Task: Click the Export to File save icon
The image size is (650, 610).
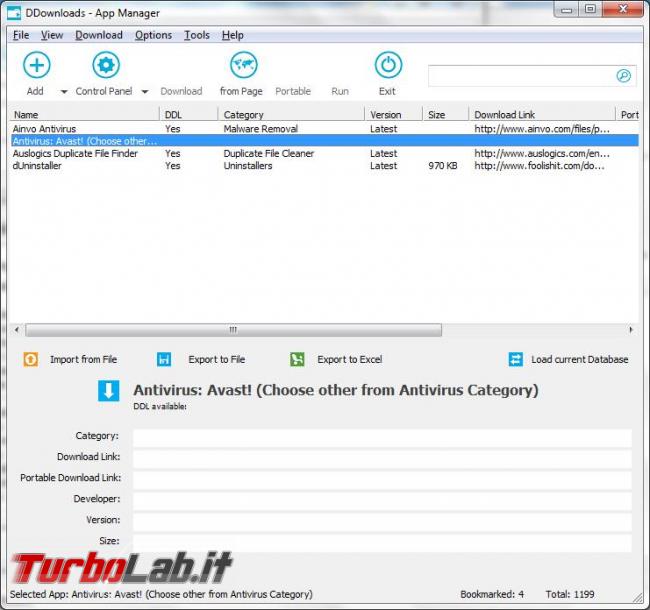Action: point(164,359)
